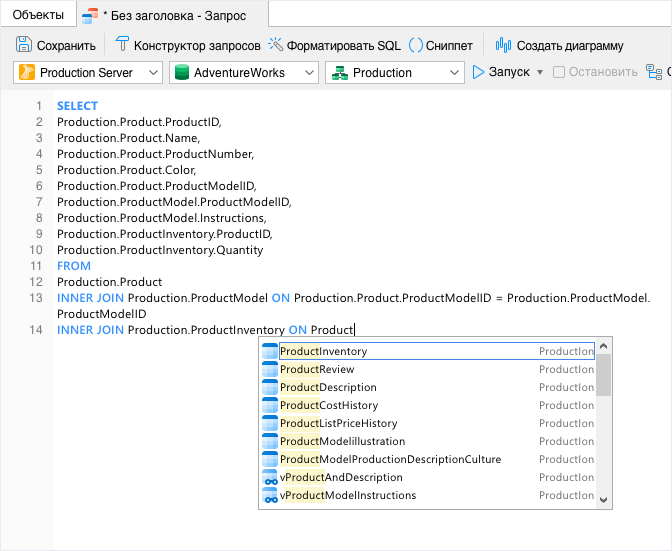The image size is (672, 551).
Task: Click Production.ProductModel.Instructions on line 8
Action: [x=162, y=218]
